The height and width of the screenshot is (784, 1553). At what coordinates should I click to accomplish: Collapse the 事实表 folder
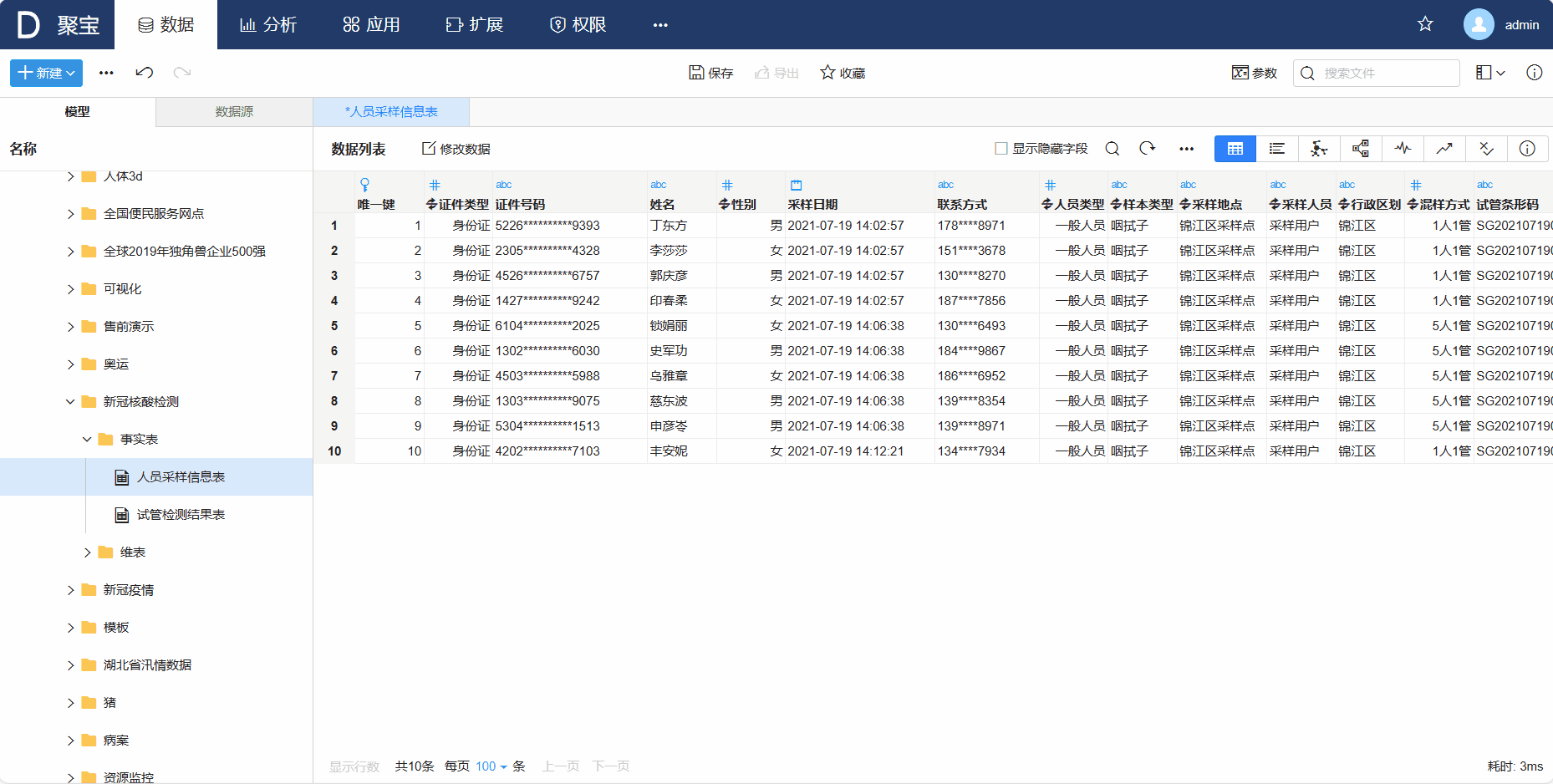[x=87, y=440]
